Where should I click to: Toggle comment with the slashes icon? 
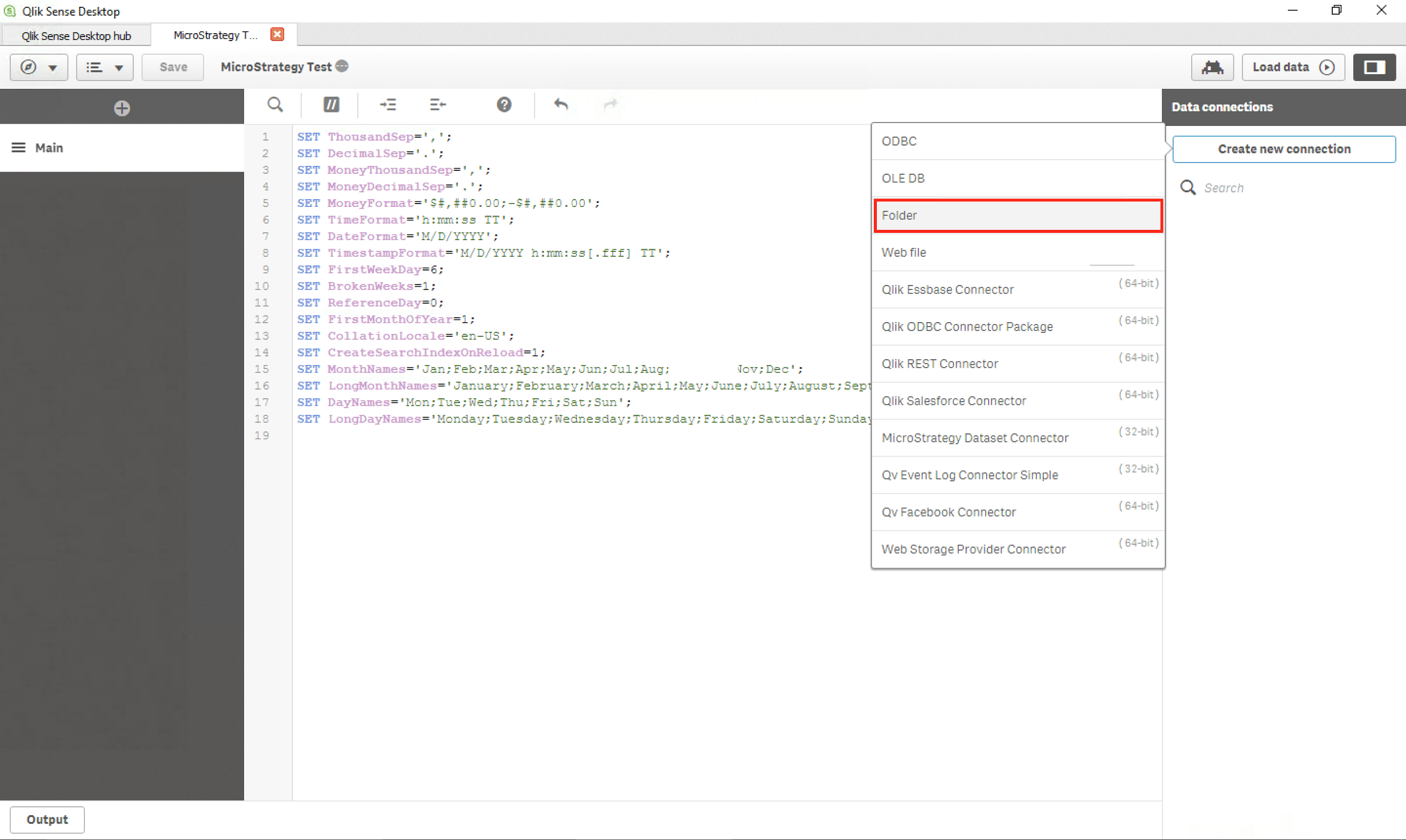click(331, 105)
